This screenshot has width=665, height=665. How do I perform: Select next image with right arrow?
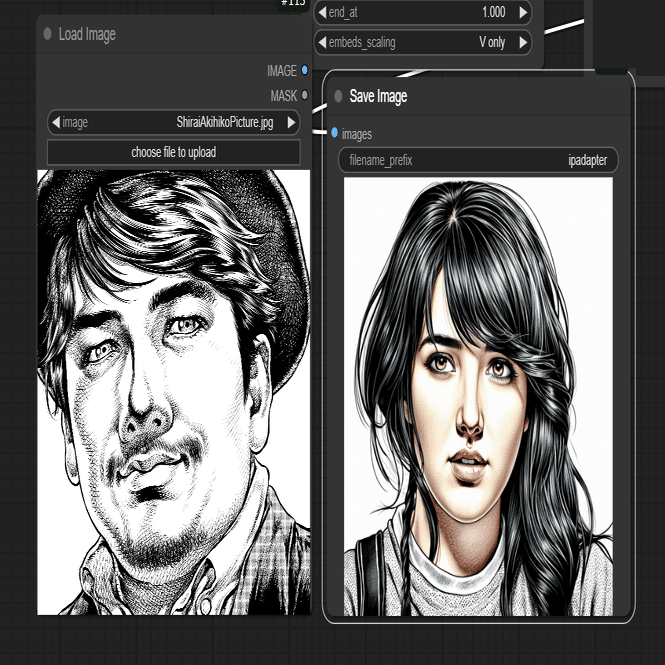291,123
